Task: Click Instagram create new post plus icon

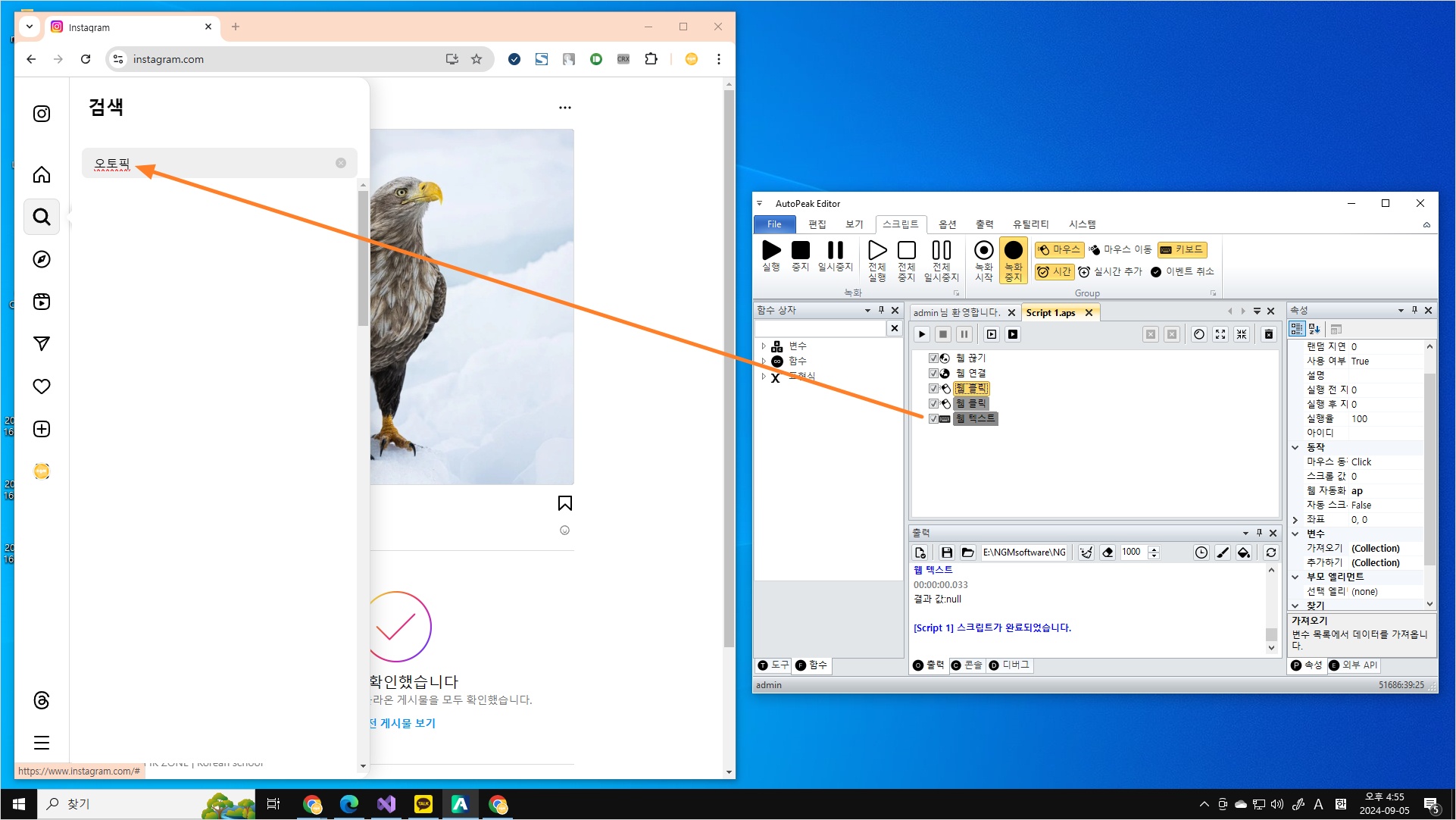Action: (x=42, y=429)
